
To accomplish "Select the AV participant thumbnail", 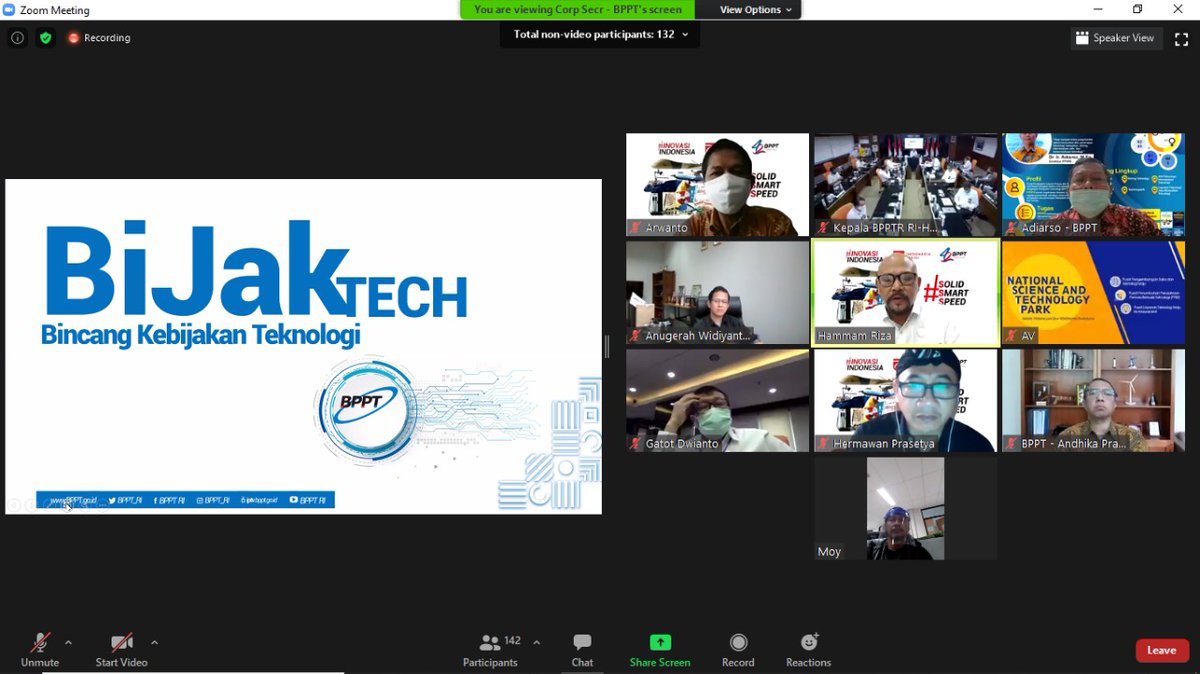I will [1093, 293].
